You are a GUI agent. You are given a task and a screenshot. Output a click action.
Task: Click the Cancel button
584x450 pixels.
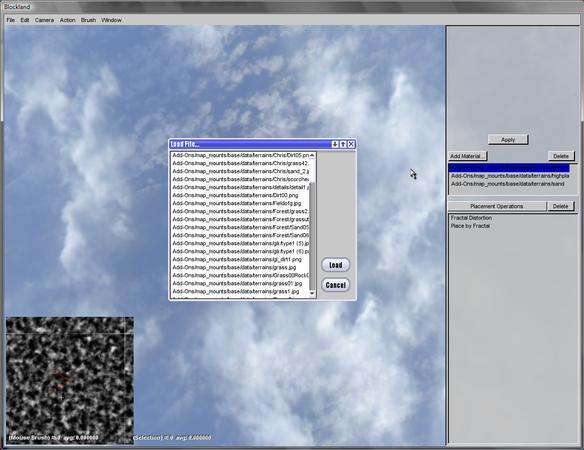pos(336,285)
